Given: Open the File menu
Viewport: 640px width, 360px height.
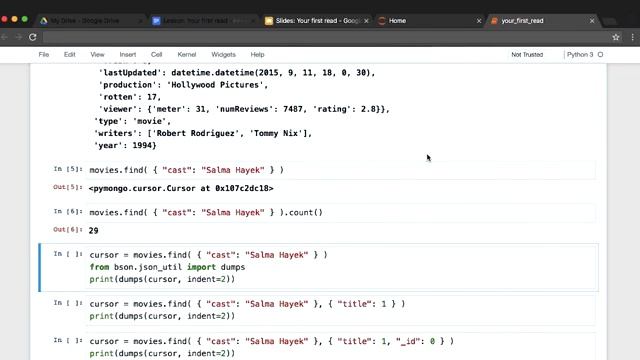Looking at the screenshot, I should tap(44, 54).
